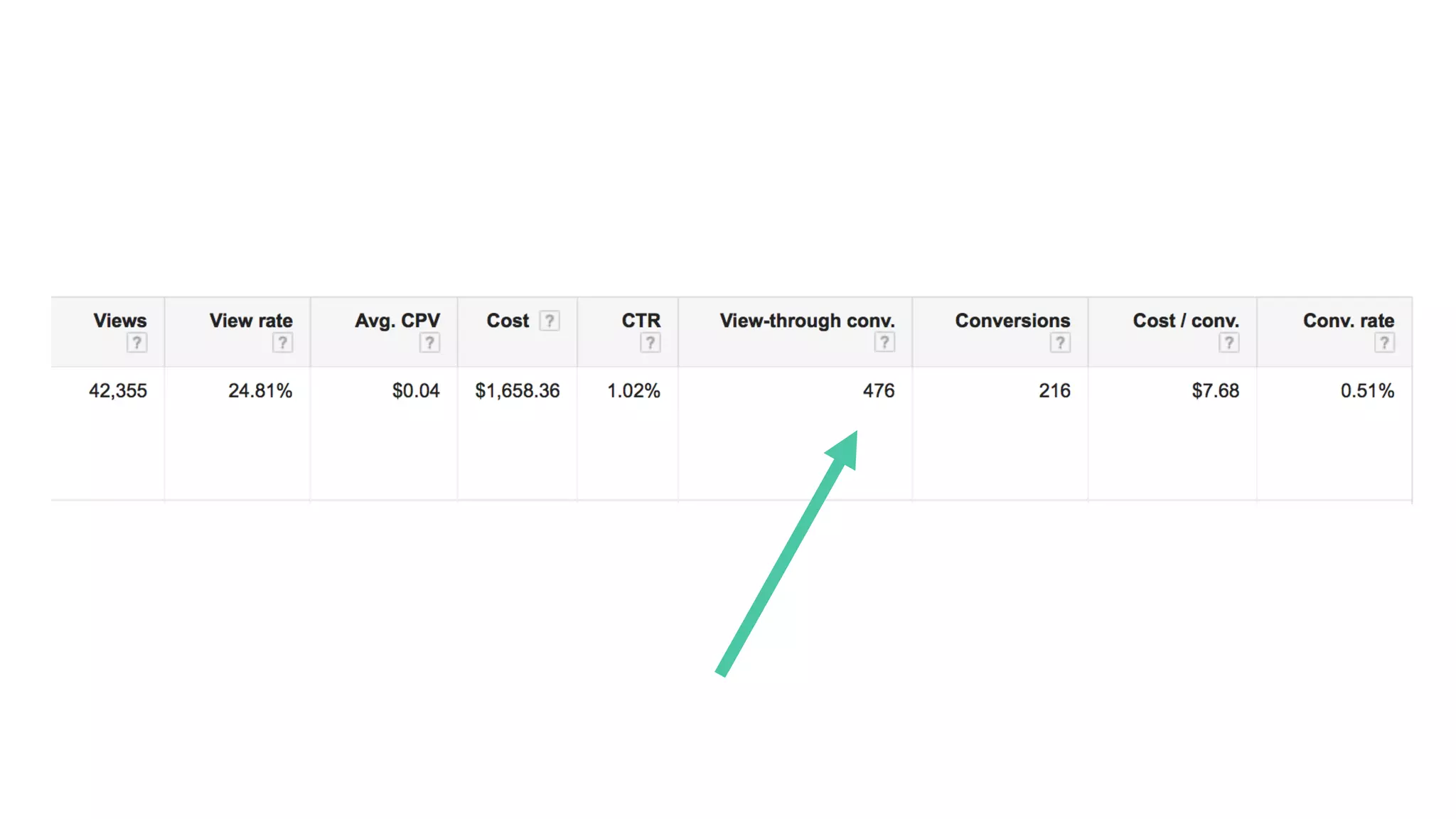Image resolution: width=1456 pixels, height=819 pixels.
Task: Select the 476 view-through conversions cell
Action: pos(878,390)
